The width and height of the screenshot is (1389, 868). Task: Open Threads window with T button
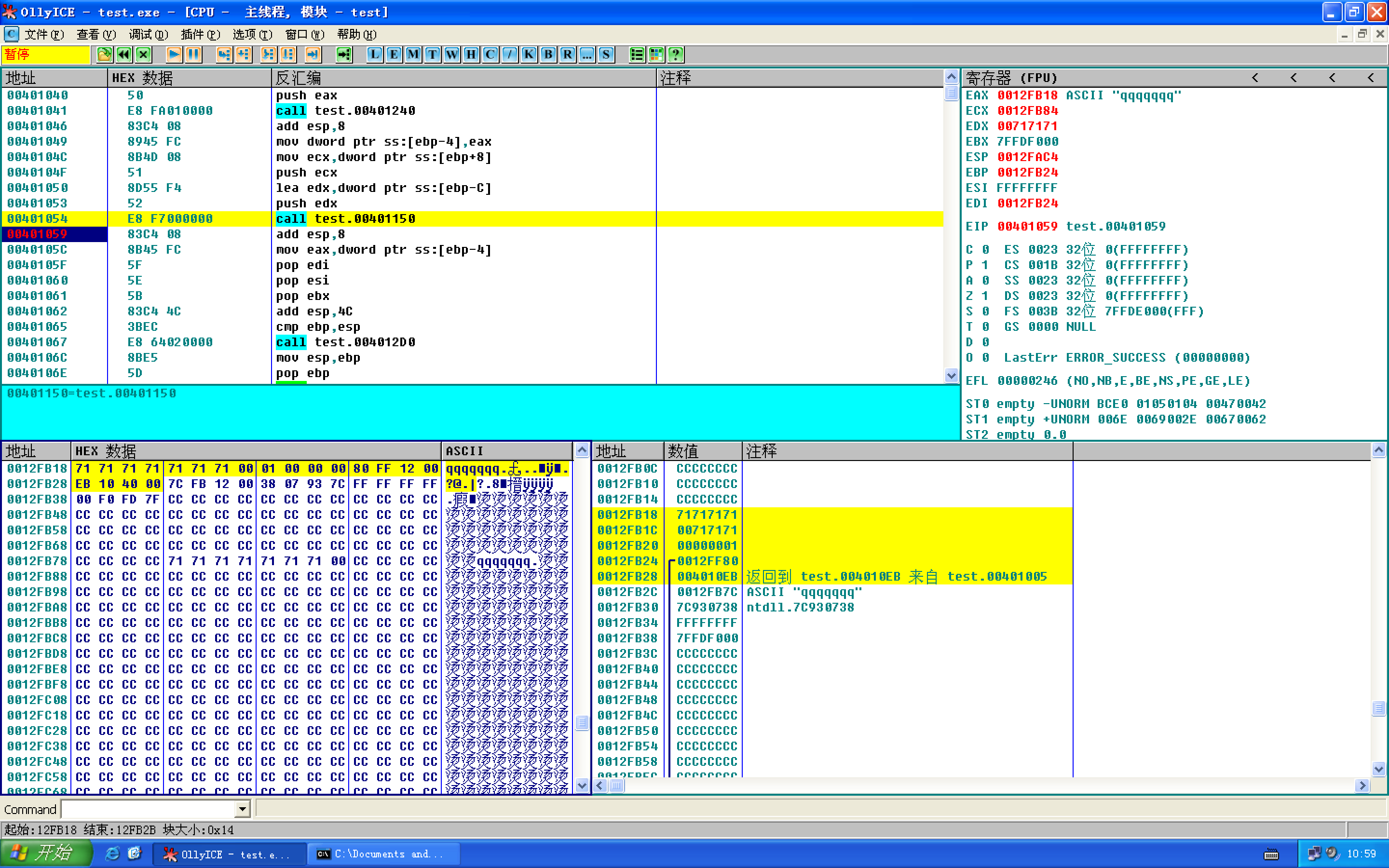[433, 54]
